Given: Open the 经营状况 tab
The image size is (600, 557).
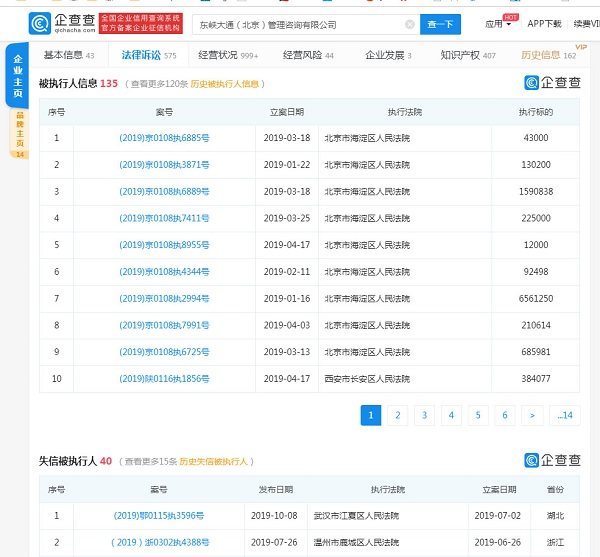Looking at the screenshot, I should pyautogui.click(x=228, y=55).
